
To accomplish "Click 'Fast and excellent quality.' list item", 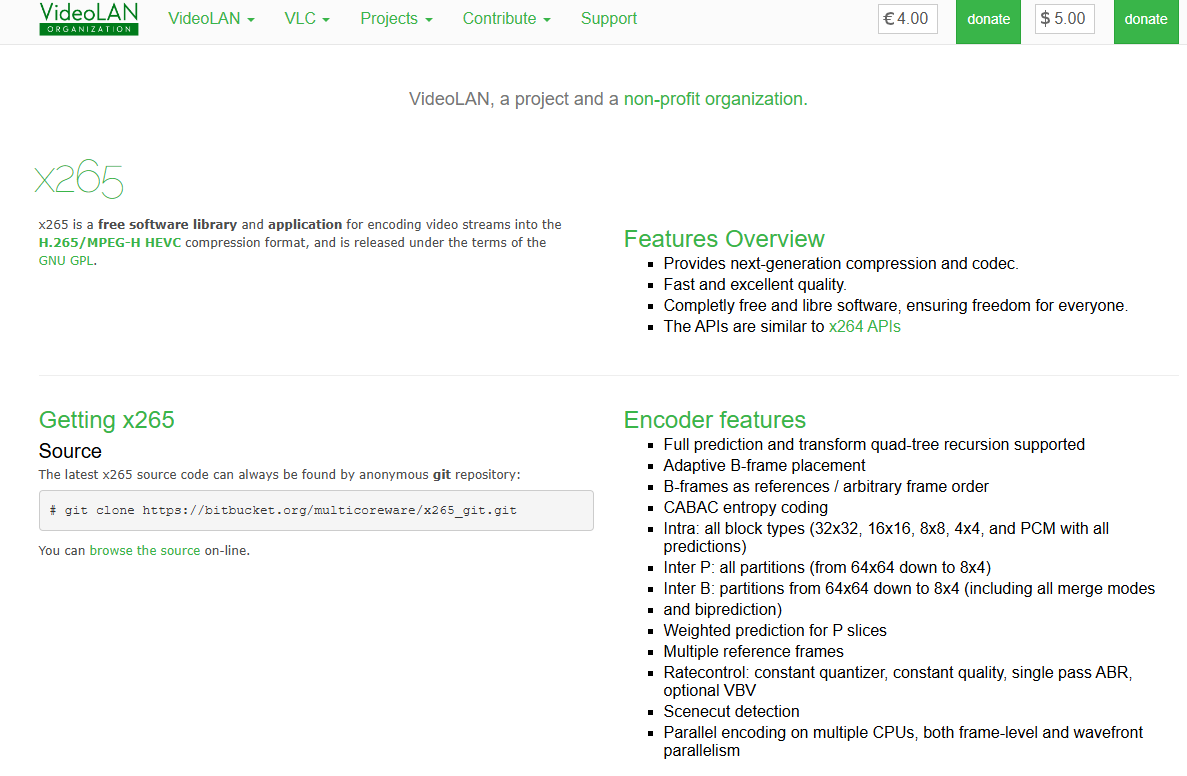I will click(x=755, y=285).
